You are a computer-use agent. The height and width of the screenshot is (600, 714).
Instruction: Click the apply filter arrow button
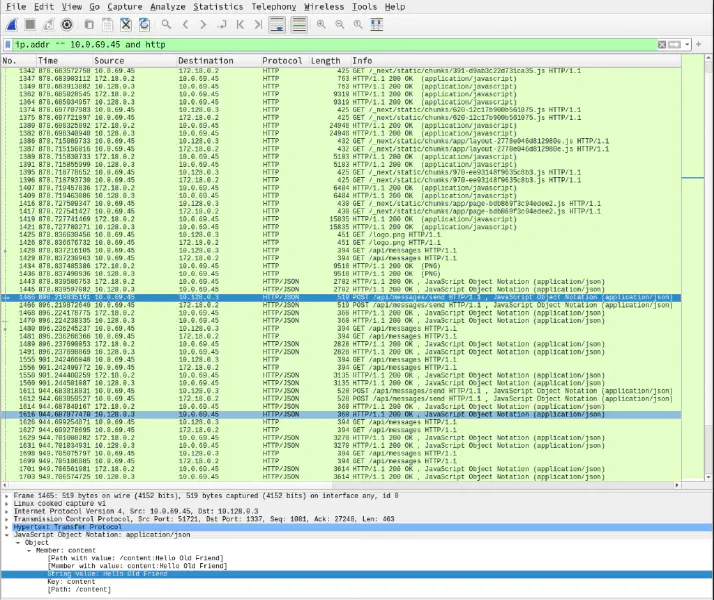[x=673, y=44]
